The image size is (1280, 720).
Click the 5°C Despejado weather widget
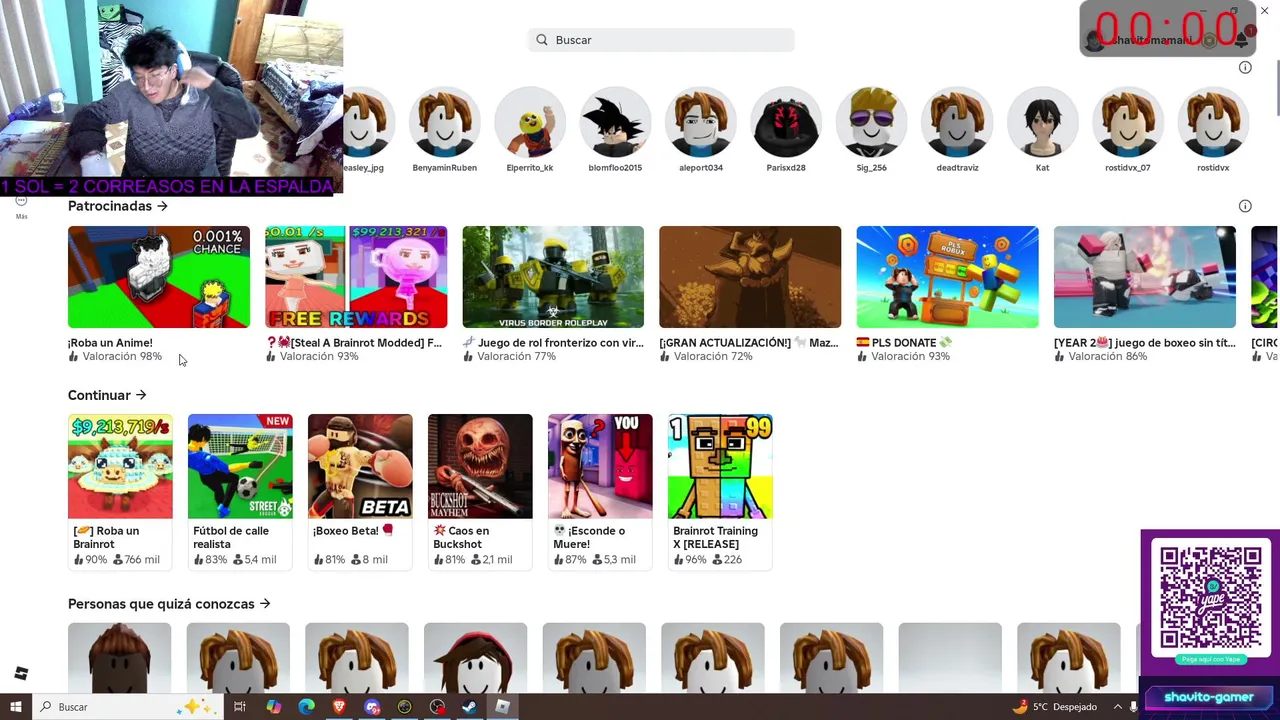(x=1055, y=707)
